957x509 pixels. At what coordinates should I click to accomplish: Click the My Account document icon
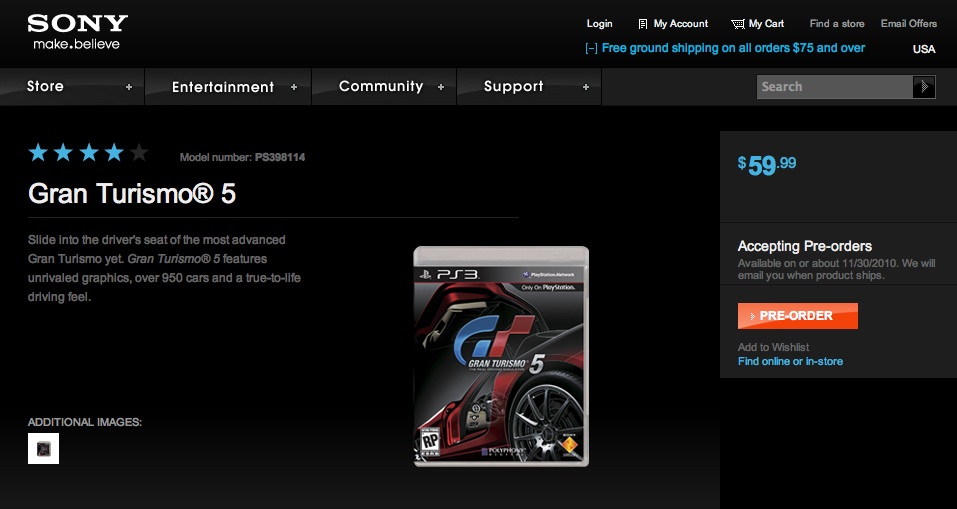[643, 24]
